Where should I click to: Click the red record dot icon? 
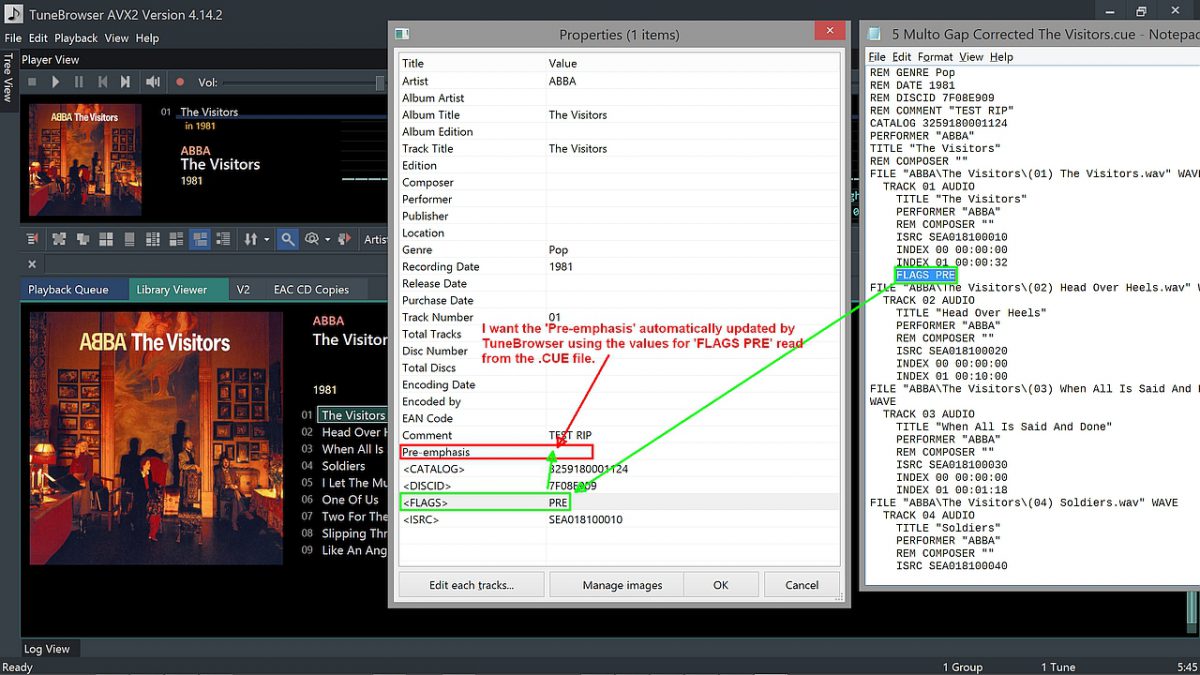click(180, 82)
